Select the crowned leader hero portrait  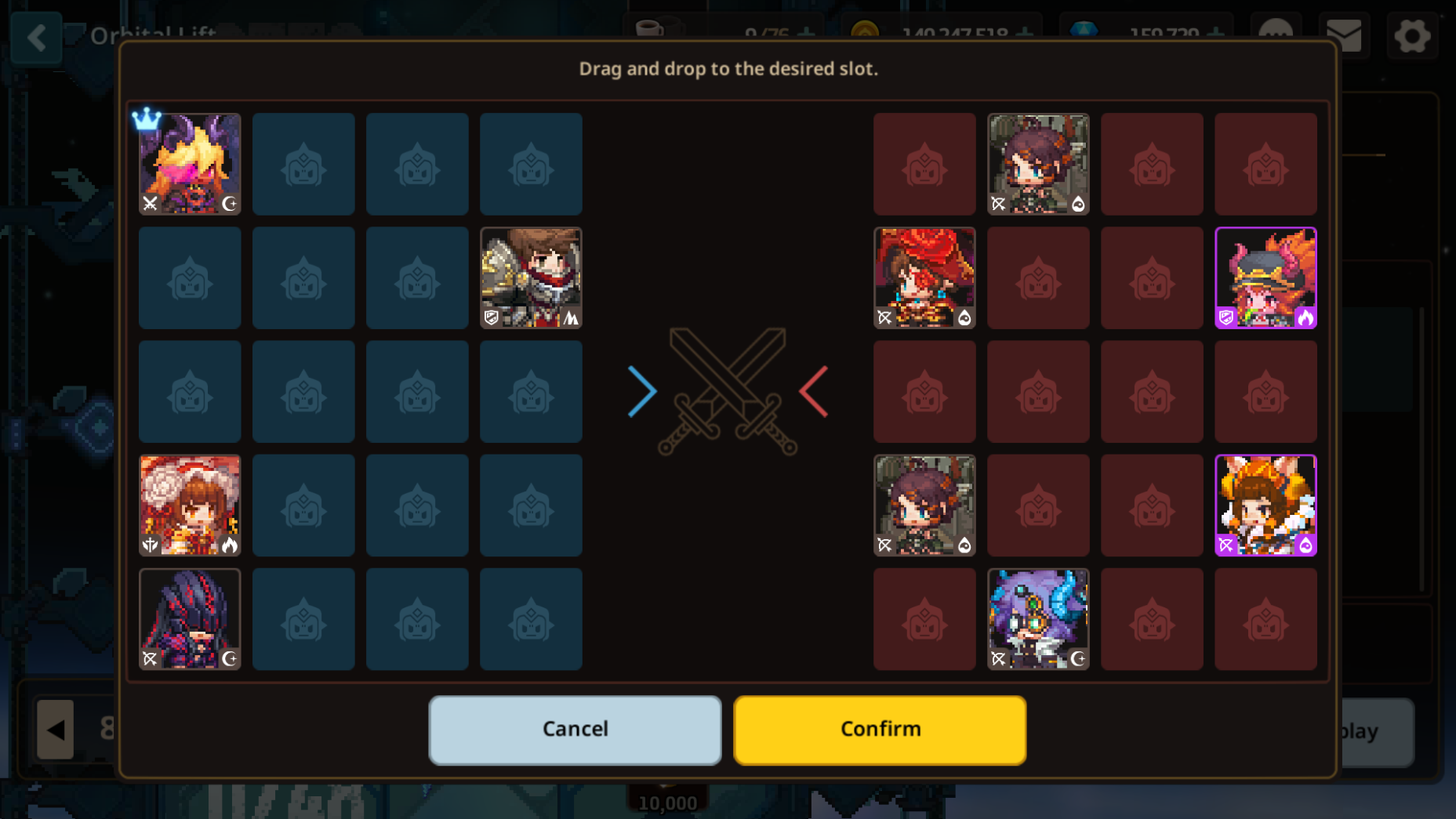point(190,164)
